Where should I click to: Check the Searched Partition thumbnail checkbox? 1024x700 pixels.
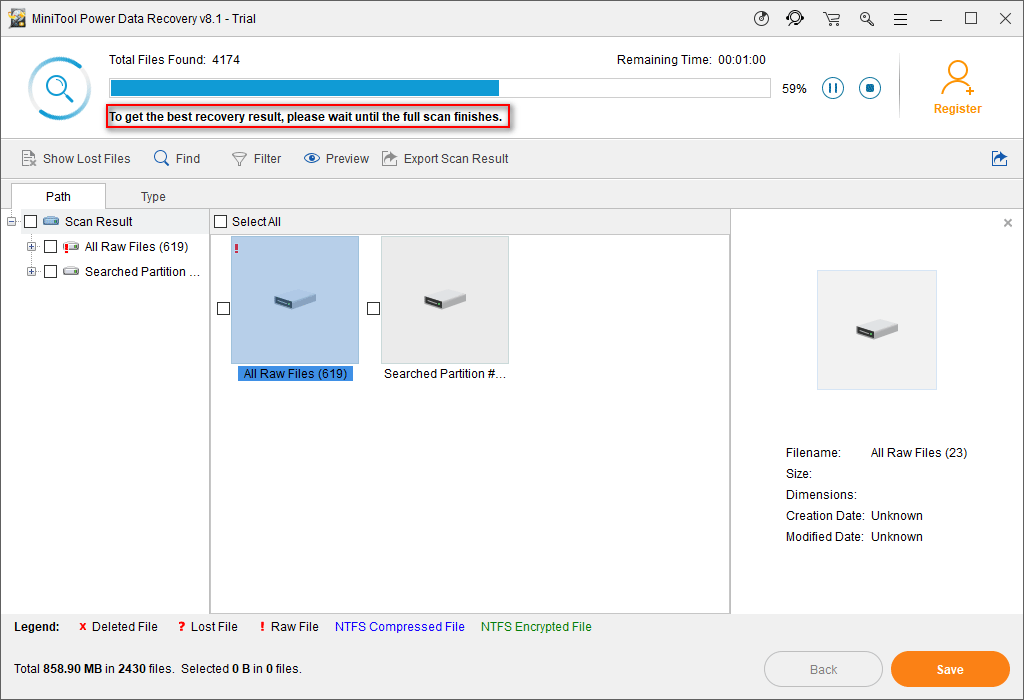[x=374, y=308]
